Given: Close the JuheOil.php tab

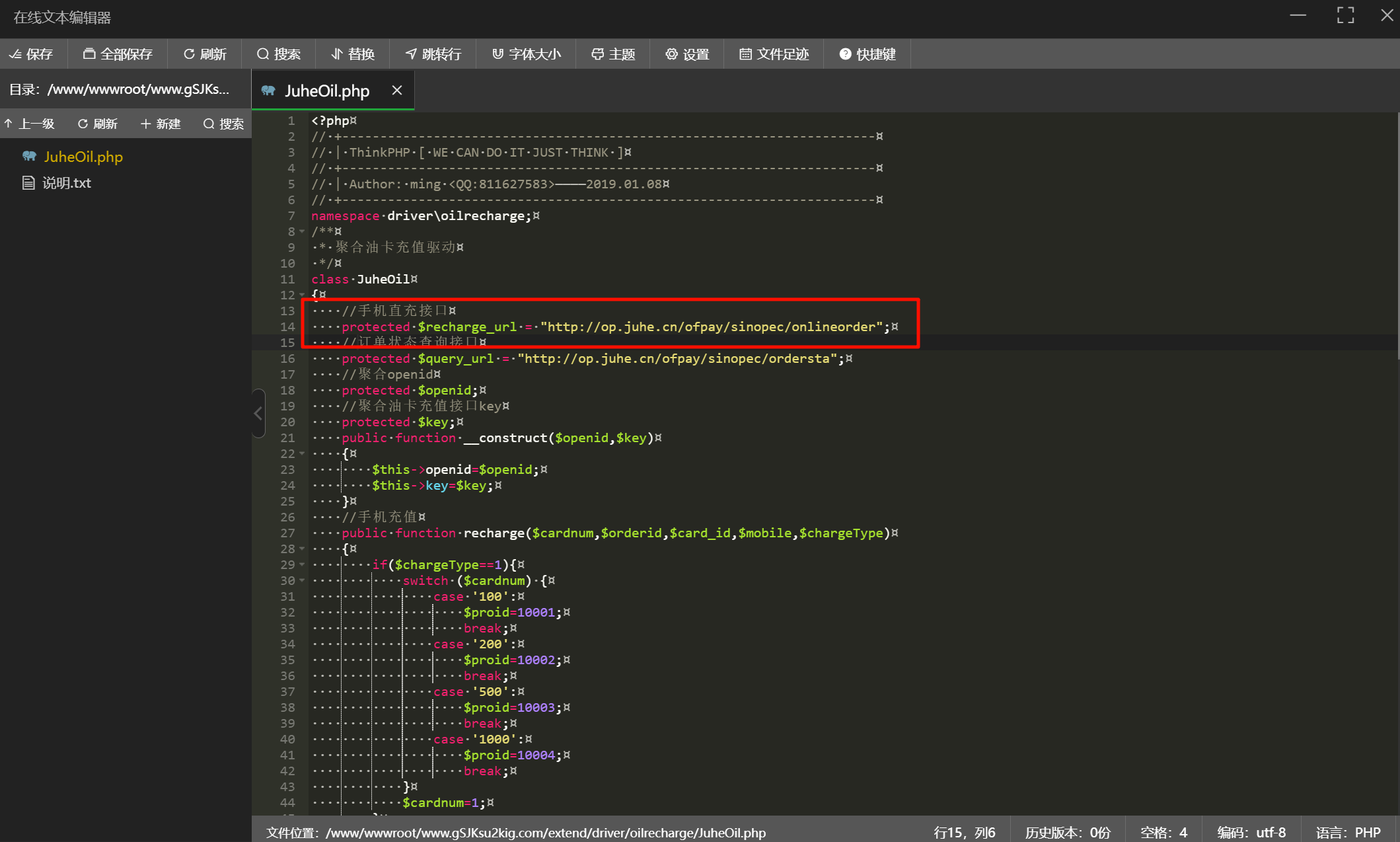Looking at the screenshot, I should click(x=397, y=91).
